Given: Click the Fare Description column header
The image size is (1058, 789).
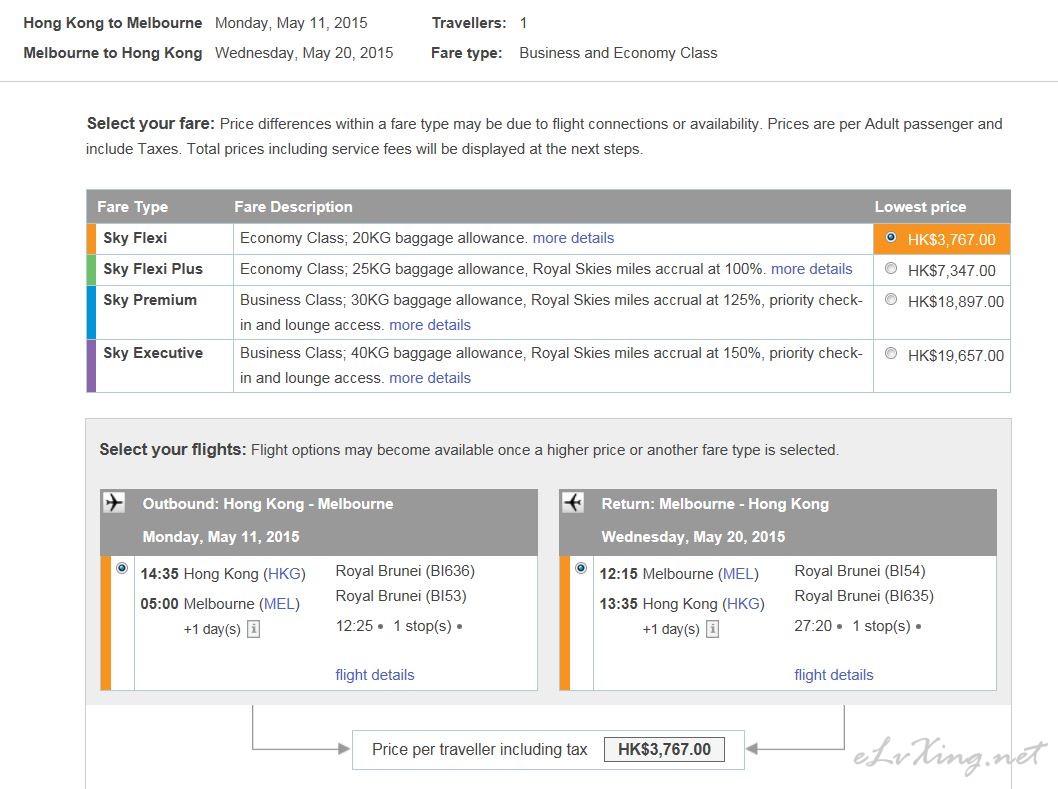Looking at the screenshot, I should [294, 207].
